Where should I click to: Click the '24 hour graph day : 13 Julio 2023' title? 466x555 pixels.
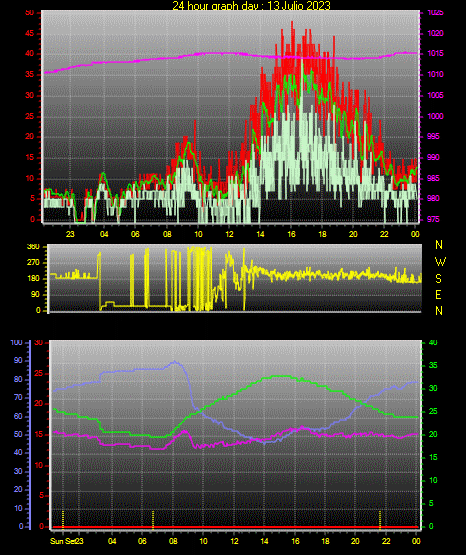click(251, 5)
